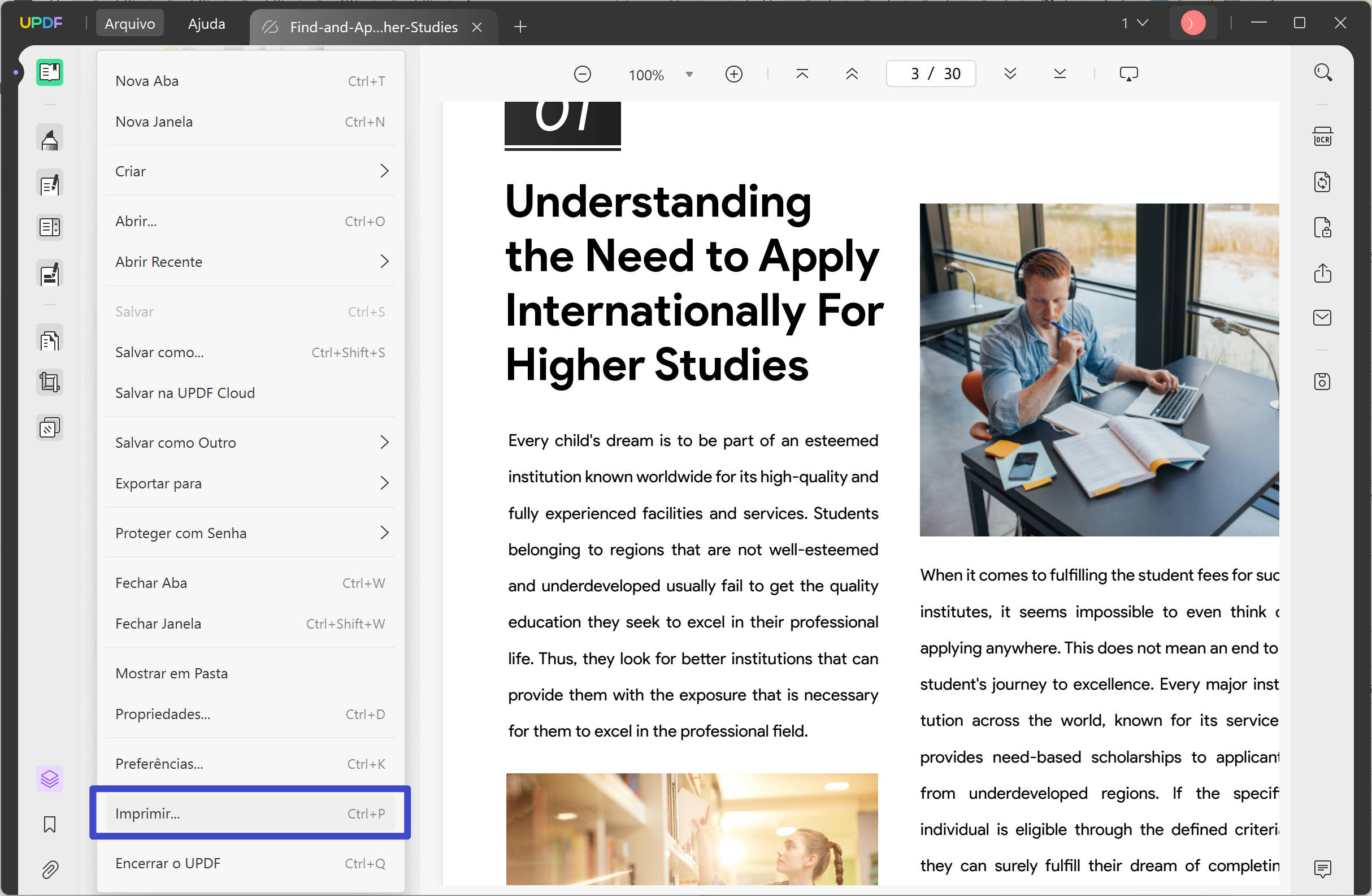Run OCR text recognition
1372x896 pixels.
pos(1322,137)
